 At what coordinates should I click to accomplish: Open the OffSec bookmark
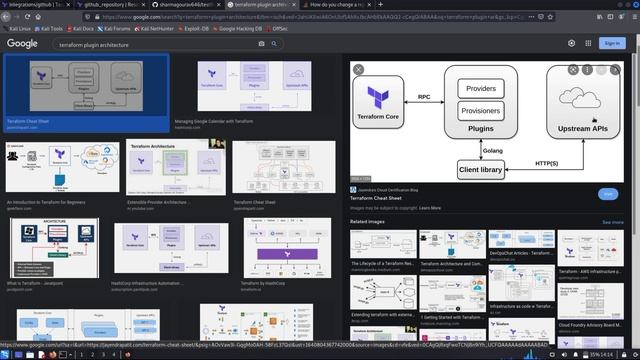(x=277, y=29)
